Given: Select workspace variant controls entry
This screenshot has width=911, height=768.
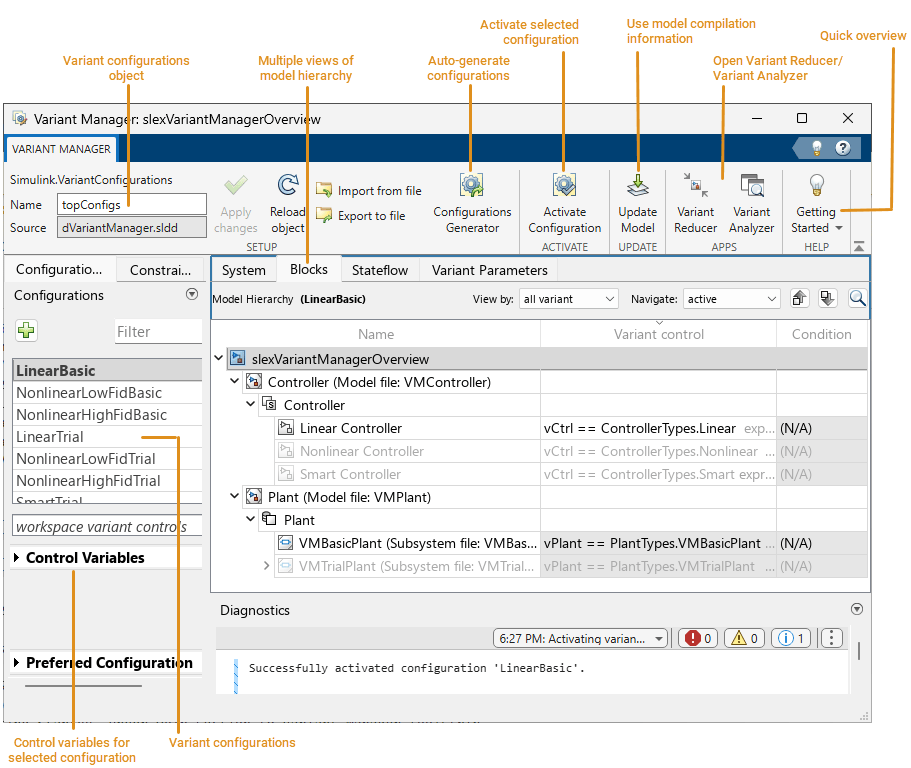Looking at the screenshot, I should (x=107, y=526).
